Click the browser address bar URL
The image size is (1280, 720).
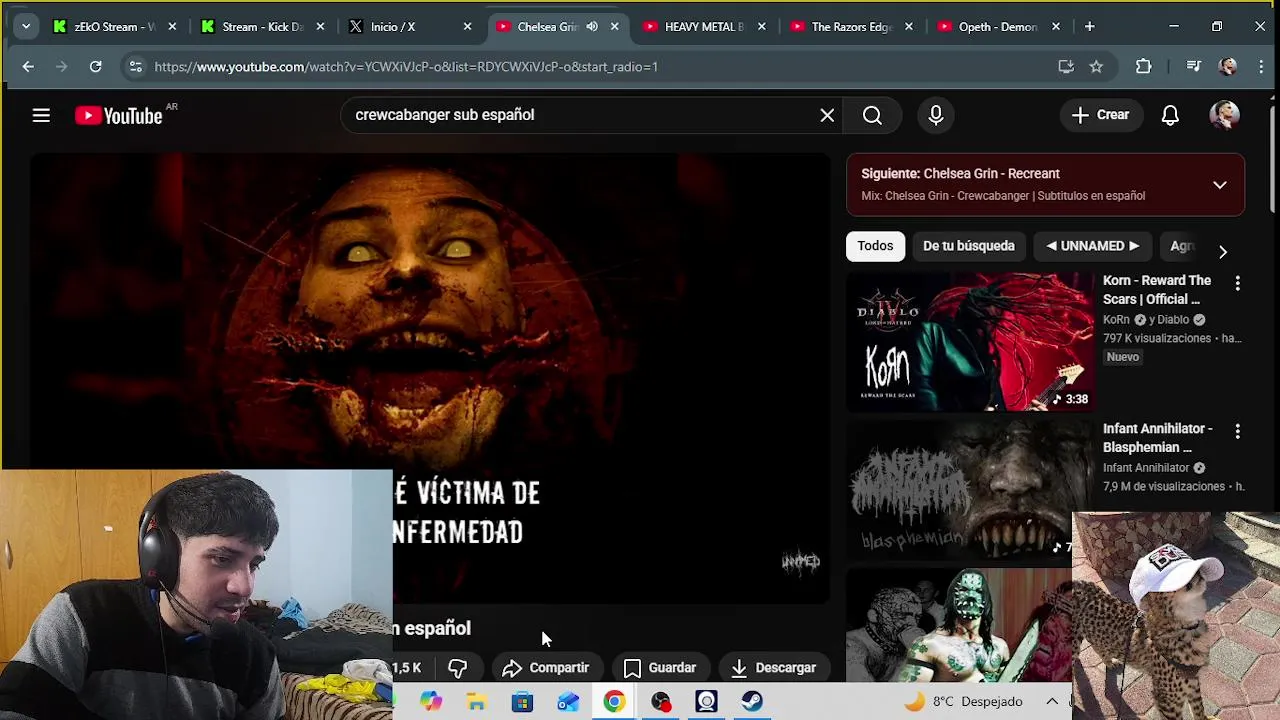(406, 66)
